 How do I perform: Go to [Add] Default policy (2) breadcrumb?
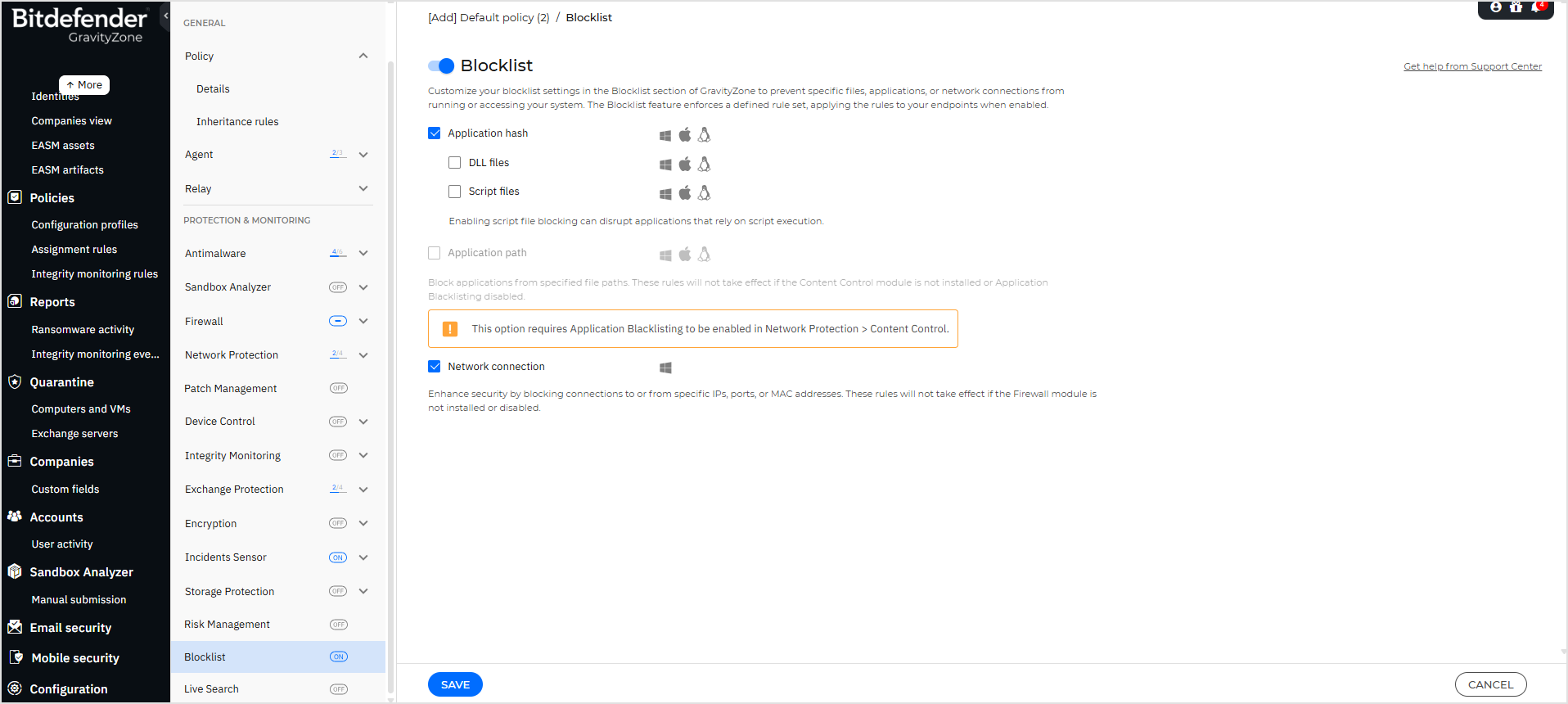click(489, 17)
